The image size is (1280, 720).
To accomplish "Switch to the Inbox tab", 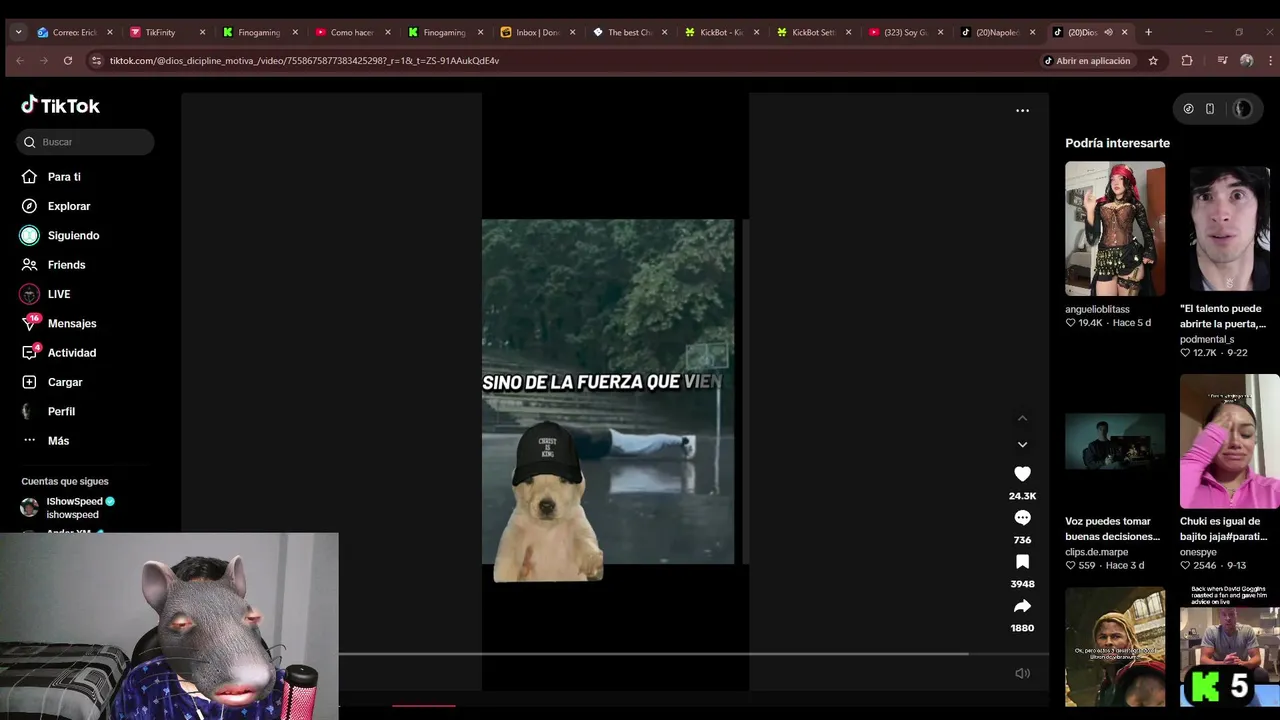I will (x=537, y=32).
